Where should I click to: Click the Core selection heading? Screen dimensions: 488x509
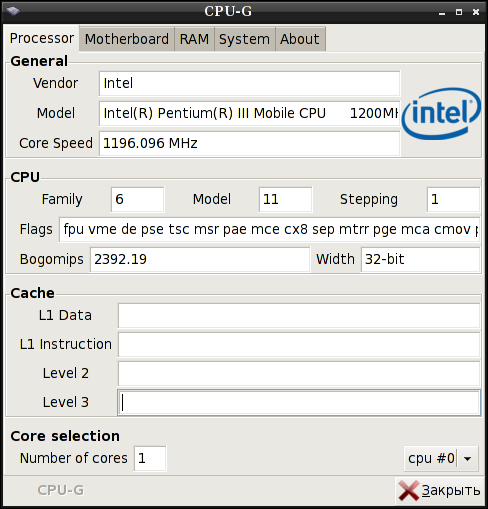(x=65, y=436)
